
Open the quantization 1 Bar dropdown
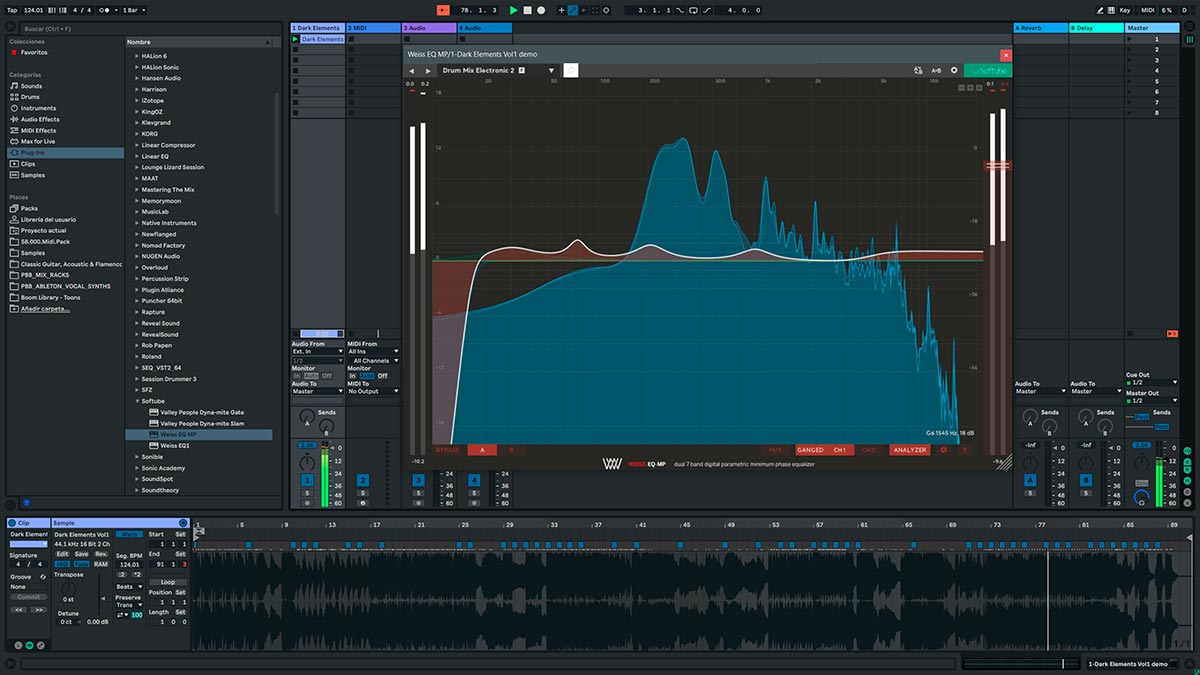(133, 10)
